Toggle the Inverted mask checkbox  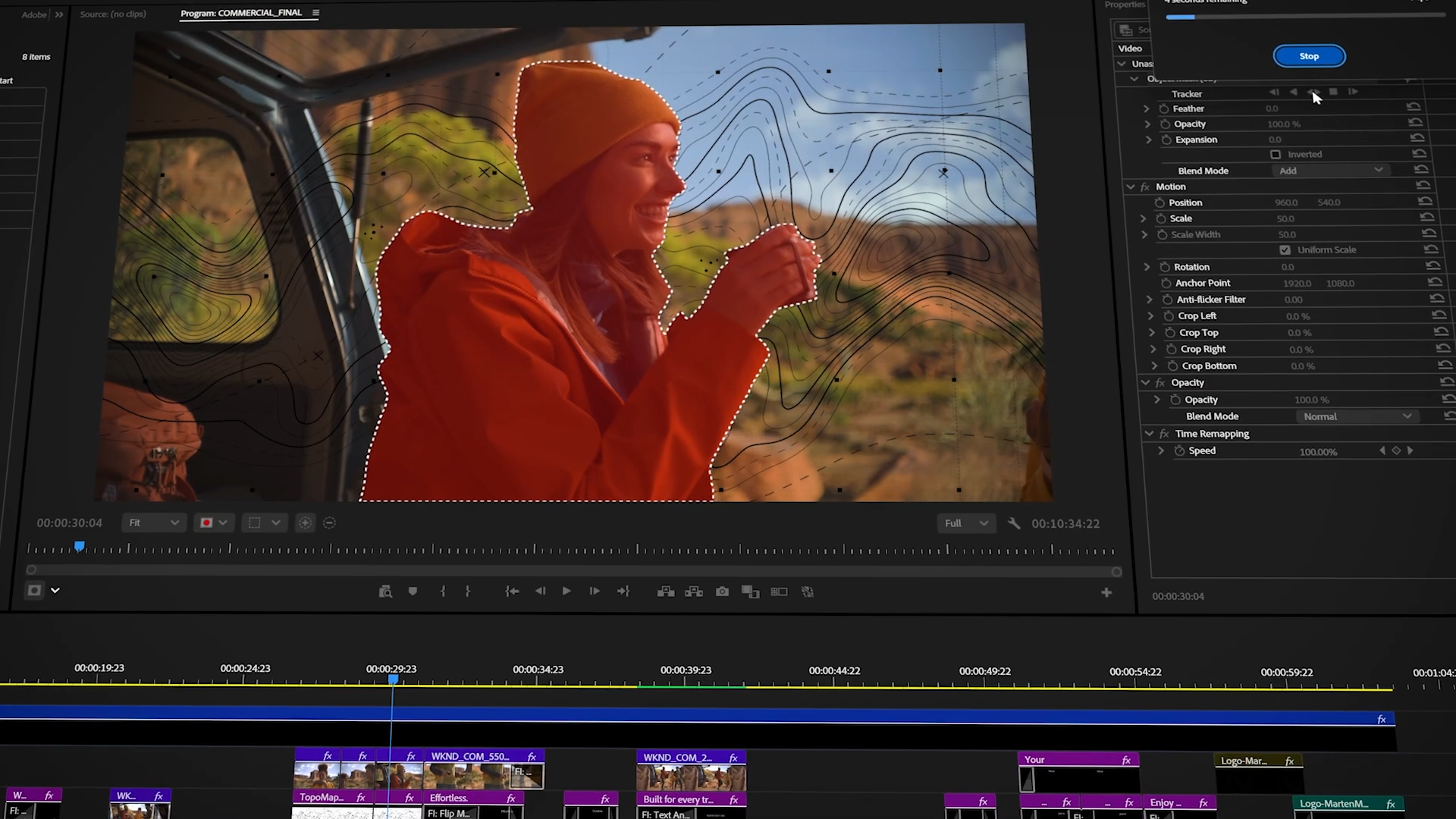[x=1276, y=154]
